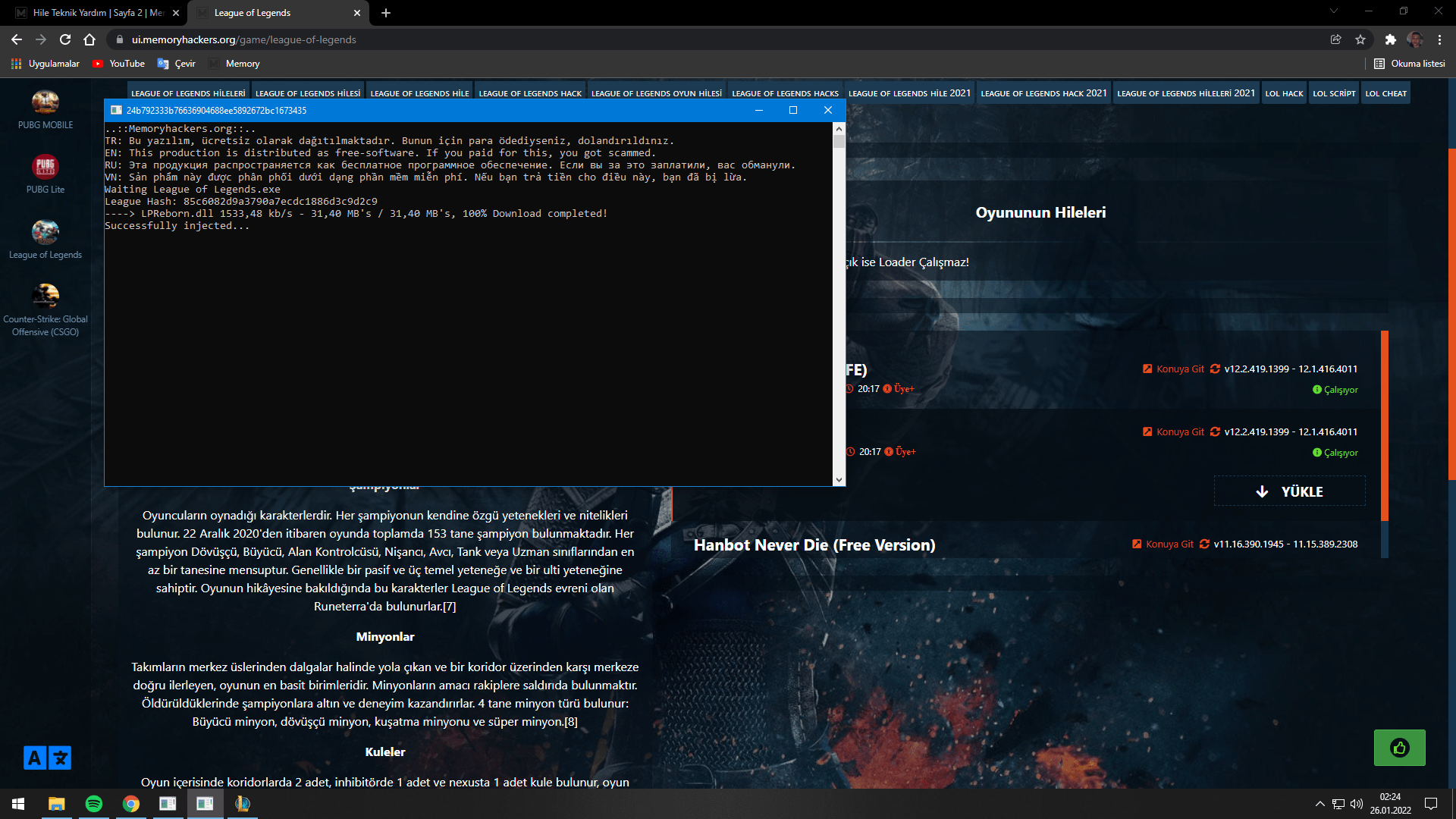1456x819 pixels.
Task: Open Memory bookmark
Action: point(234,64)
